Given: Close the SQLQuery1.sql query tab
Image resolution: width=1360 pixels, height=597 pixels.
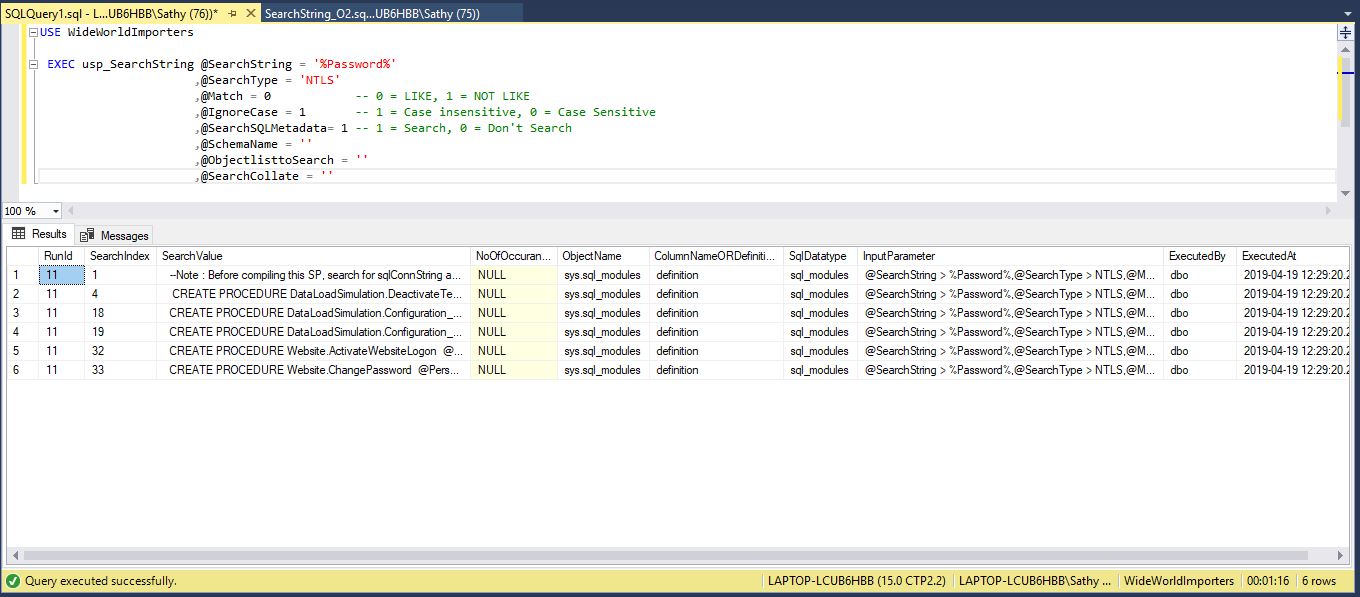Looking at the screenshot, I should coord(250,13).
